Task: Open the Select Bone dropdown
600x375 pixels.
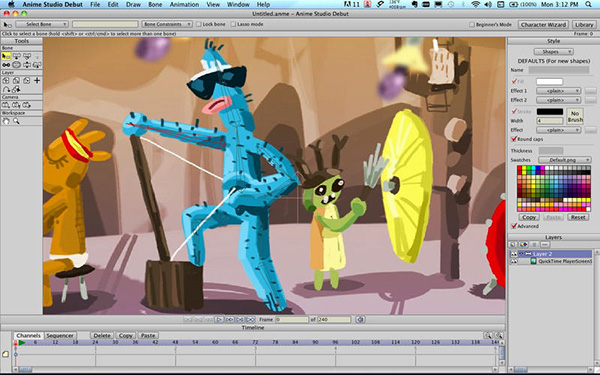Action: click(42, 24)
